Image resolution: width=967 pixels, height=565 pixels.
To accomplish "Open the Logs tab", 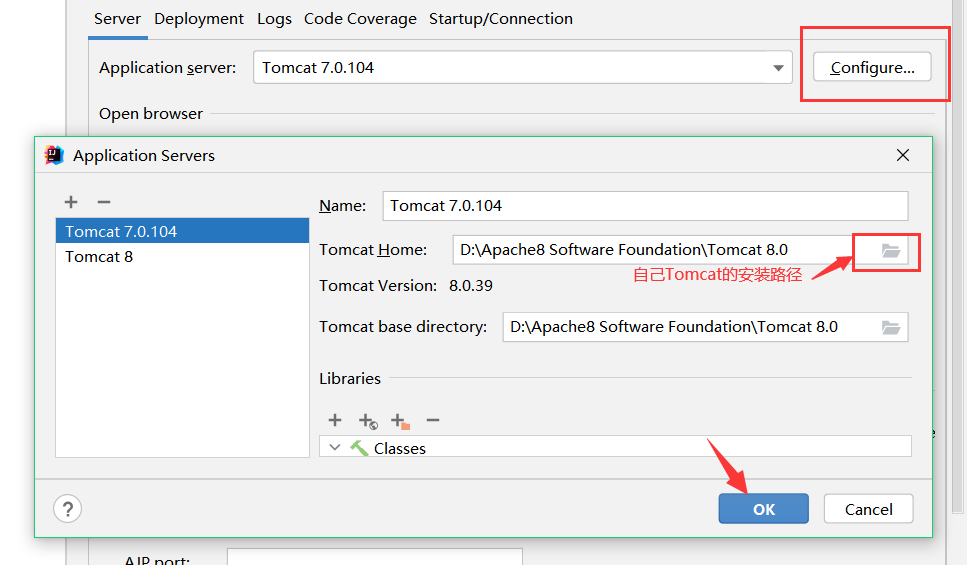I will [x=274, y=19].
